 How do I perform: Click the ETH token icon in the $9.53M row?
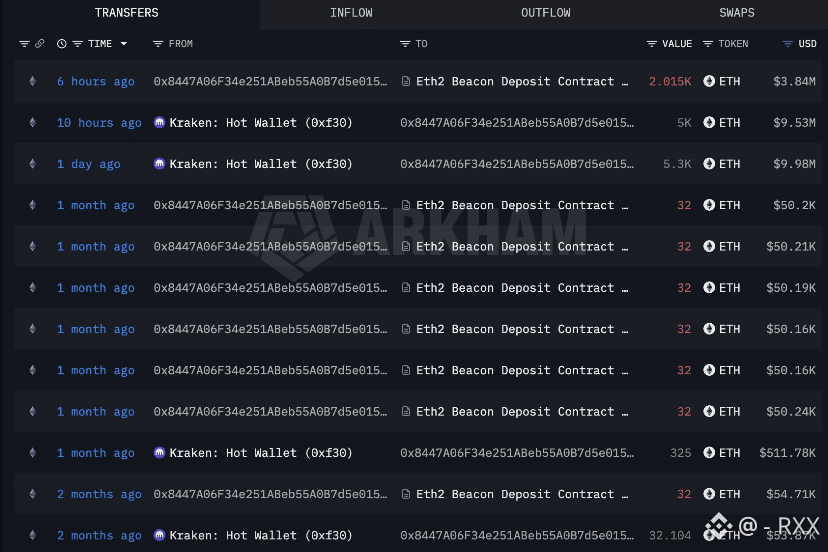coord(709,123)
